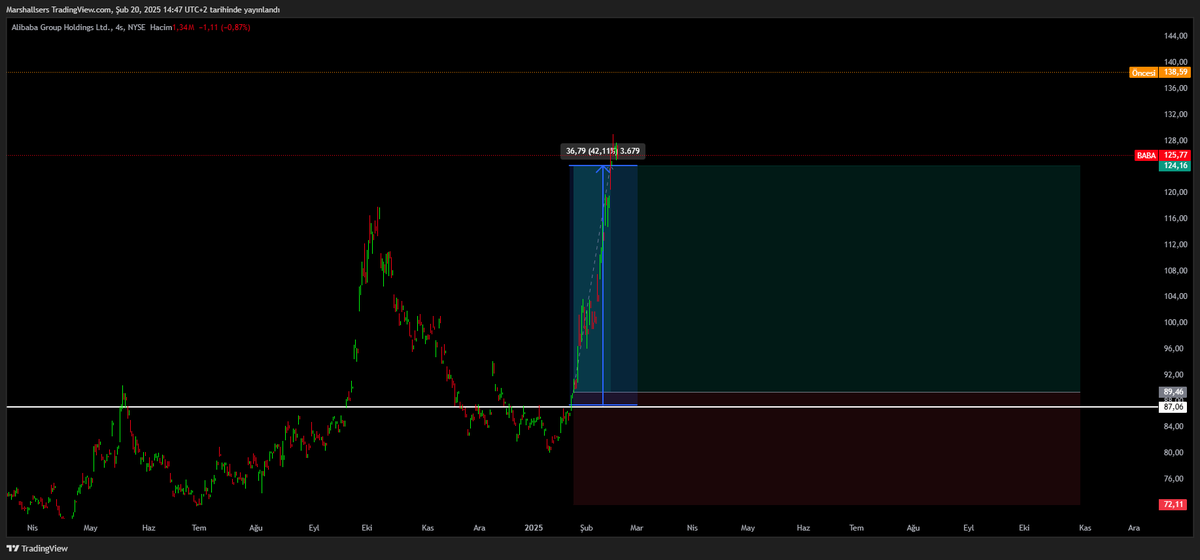Click the 80,00 price axis label
The height and width of the screenshot is (560, 1200).
click(x=1174, y=452)
